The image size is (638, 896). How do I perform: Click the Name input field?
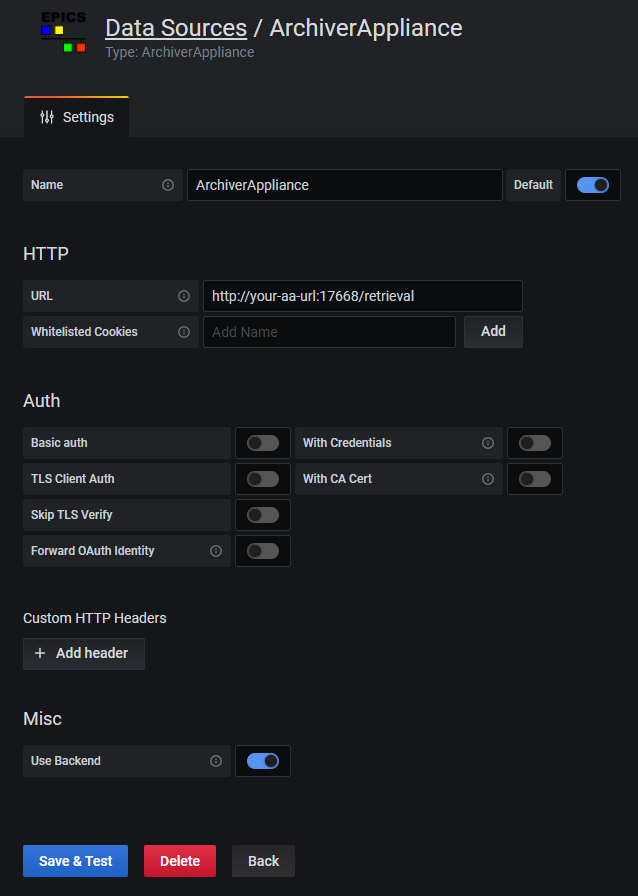tap(345, 185)
